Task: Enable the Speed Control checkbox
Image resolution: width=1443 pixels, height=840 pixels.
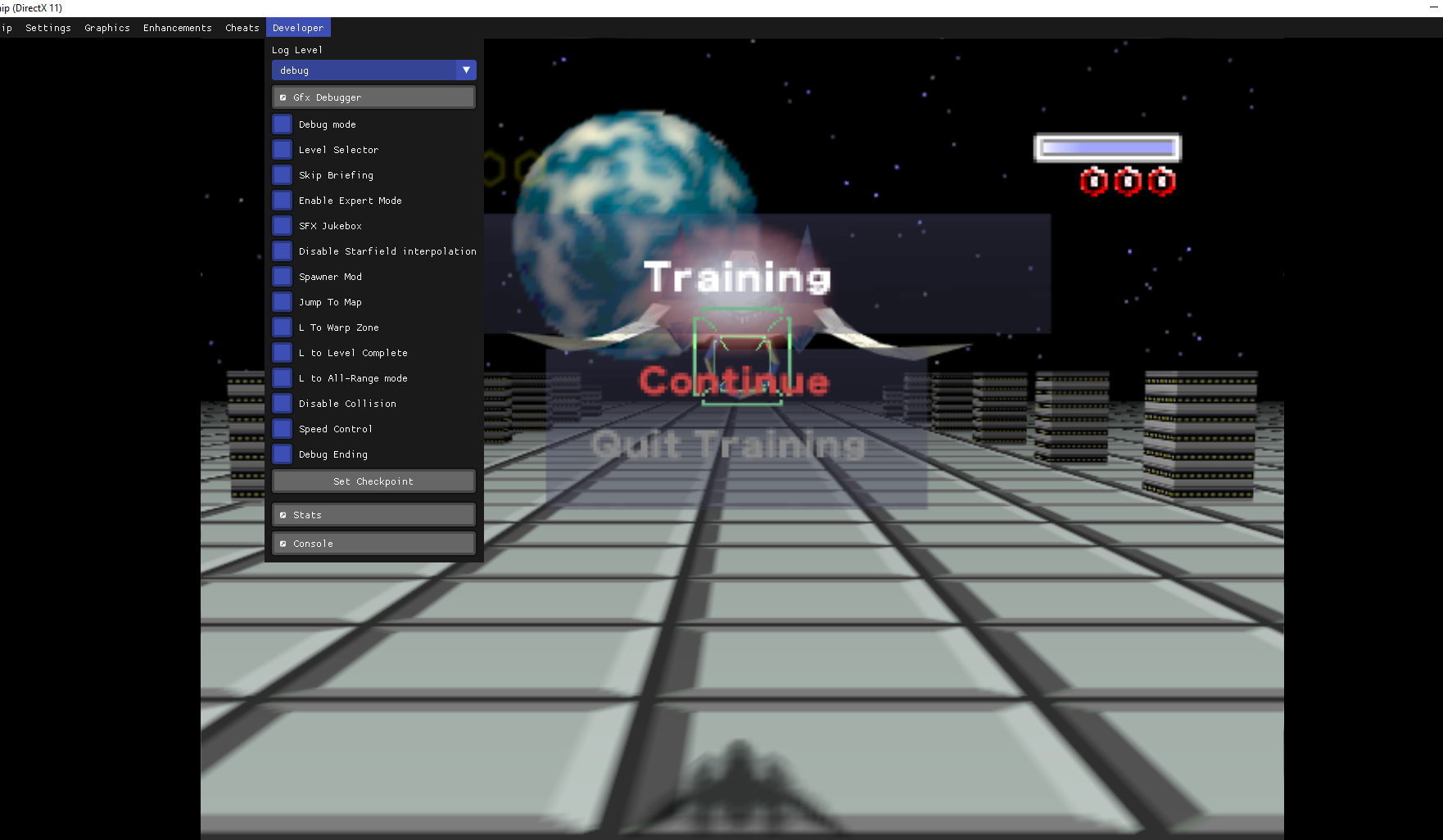Action: click(283, 429)
